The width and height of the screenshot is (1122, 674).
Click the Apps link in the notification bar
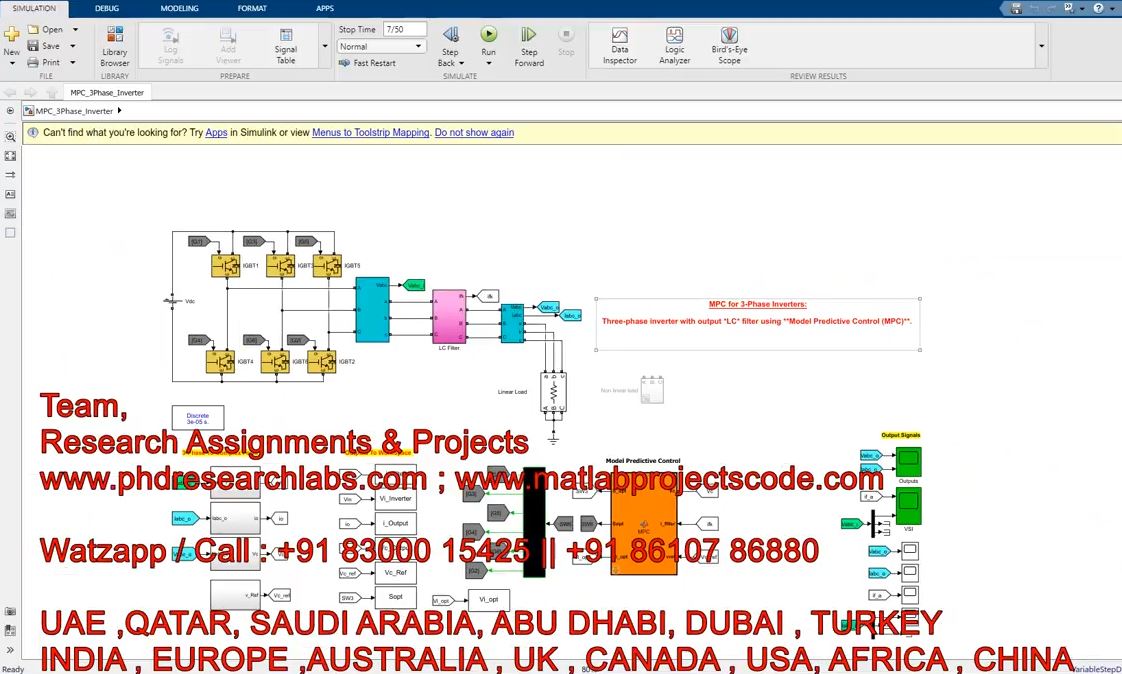pyautogui.click(x=216, y=132)
